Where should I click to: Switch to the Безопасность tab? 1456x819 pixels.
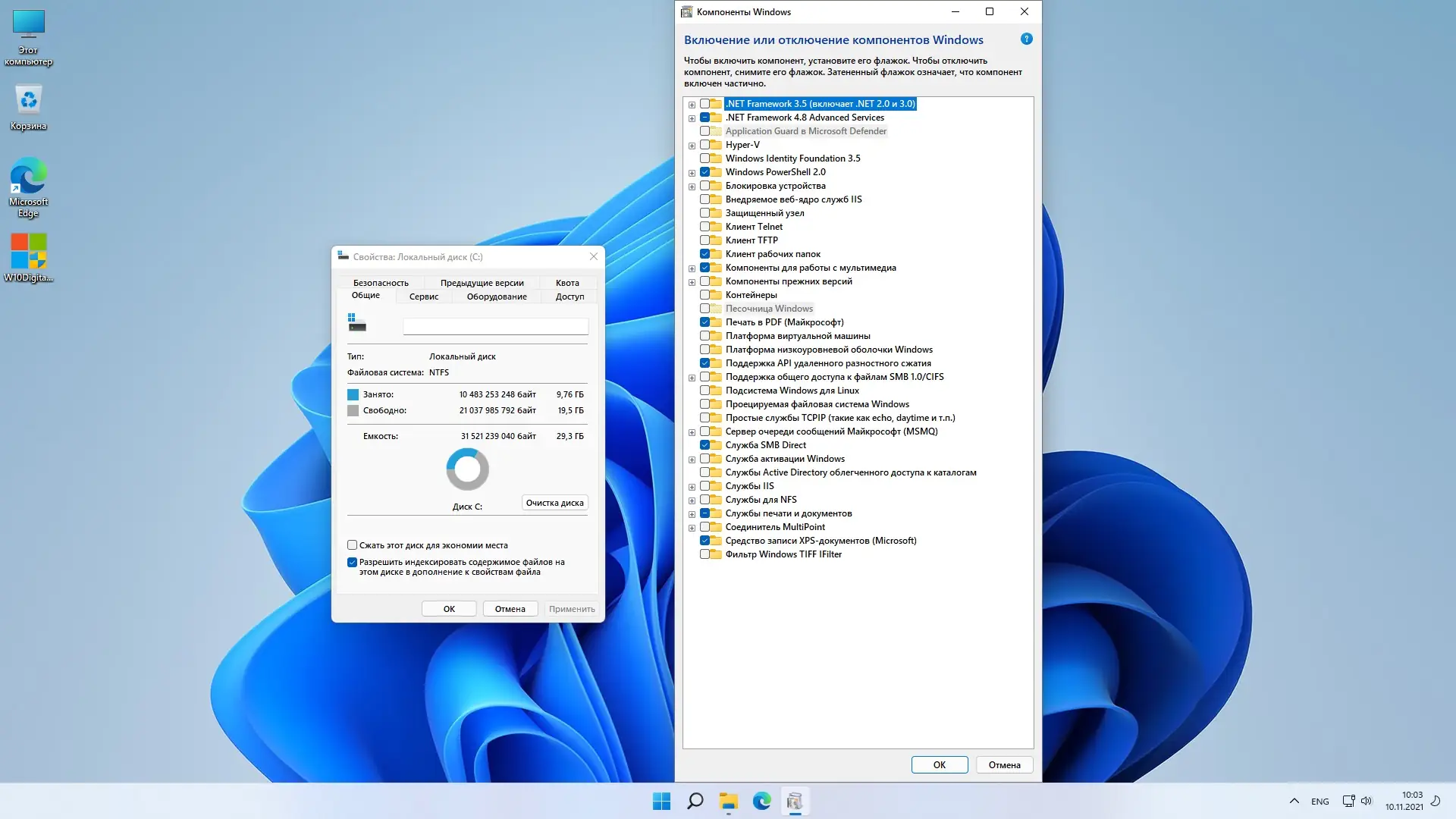(381, 283)
